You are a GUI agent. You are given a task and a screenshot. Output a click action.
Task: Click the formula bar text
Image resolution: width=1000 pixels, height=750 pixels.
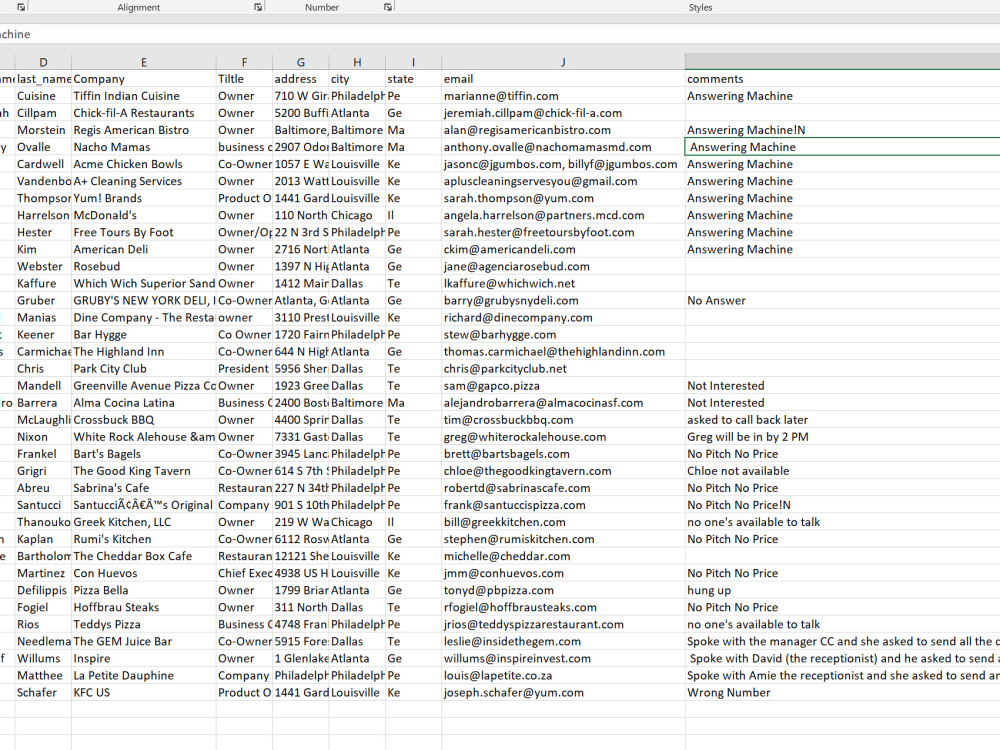(x=15, y=34)
